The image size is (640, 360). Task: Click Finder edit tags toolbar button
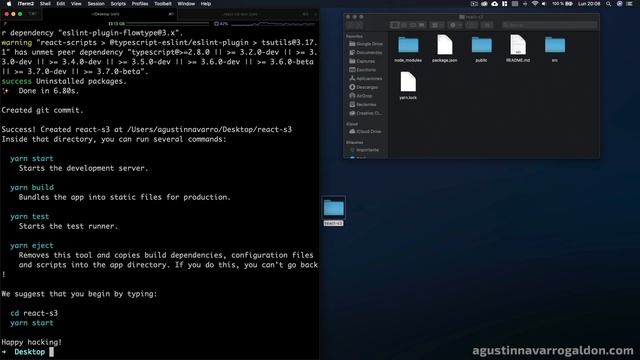(487, 25)
